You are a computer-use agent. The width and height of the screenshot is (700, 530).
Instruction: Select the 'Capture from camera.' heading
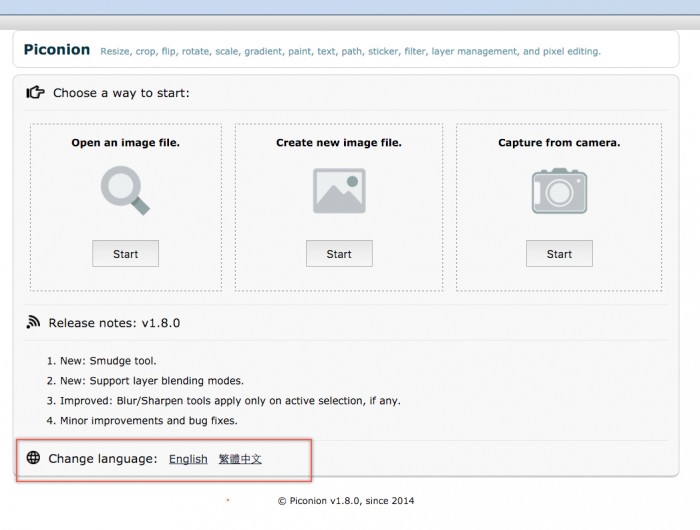point(559,143)
